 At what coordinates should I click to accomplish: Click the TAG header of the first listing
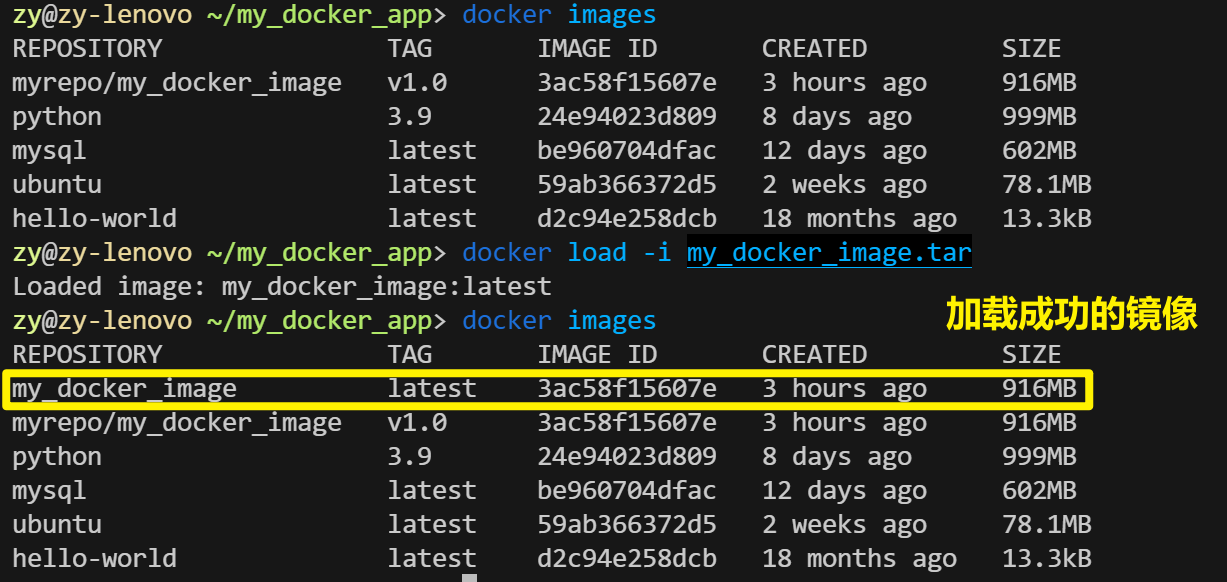tap(410, 49)
